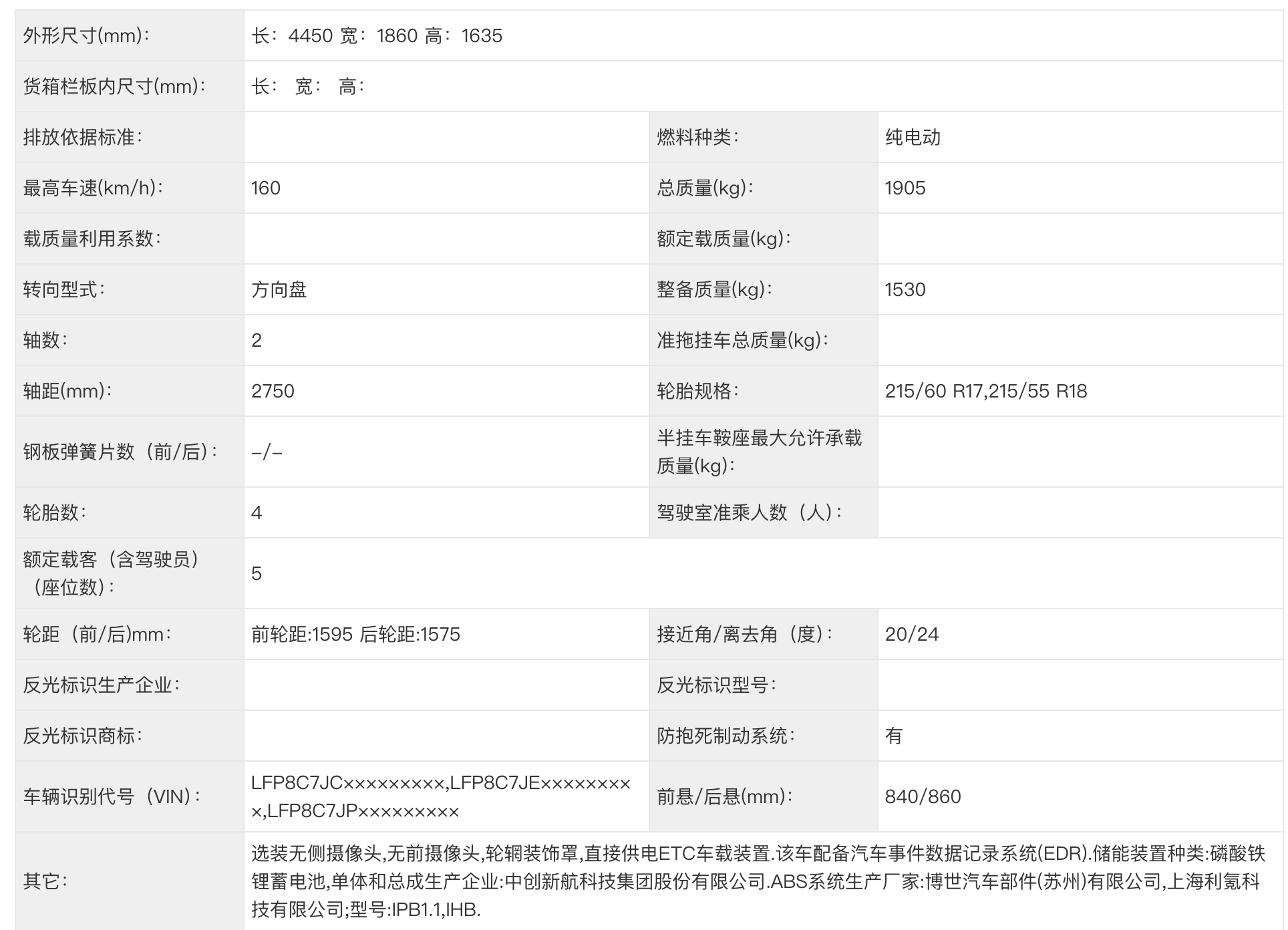
Task: Click the steering value 方向盘
Action: point(279,289)
